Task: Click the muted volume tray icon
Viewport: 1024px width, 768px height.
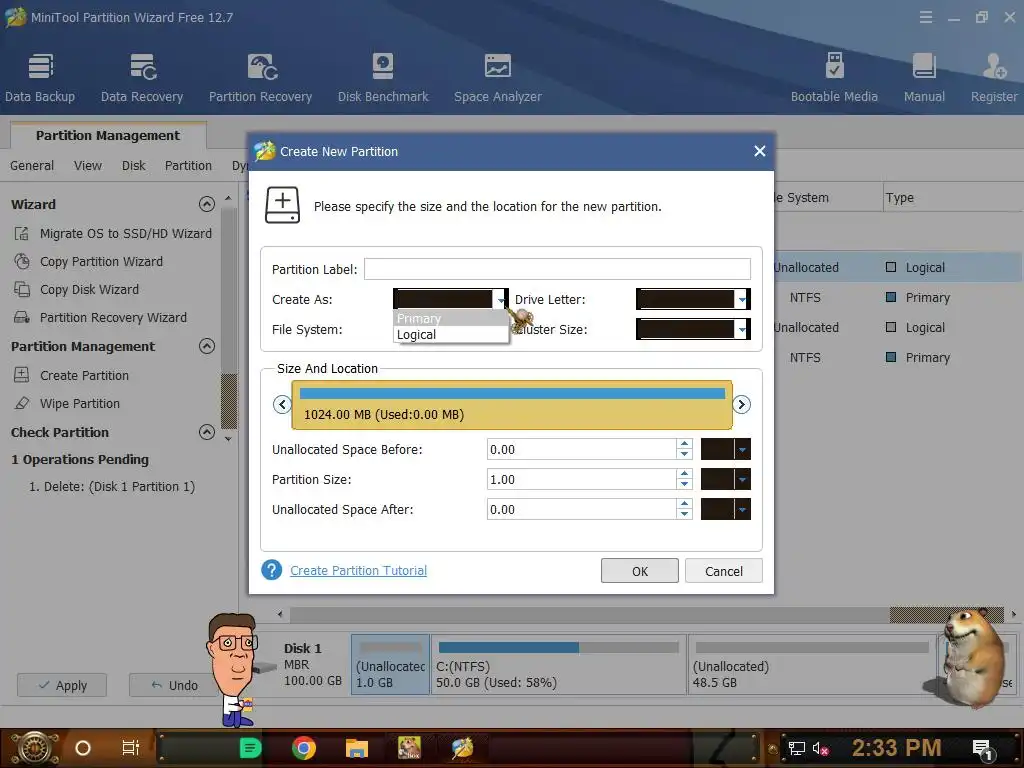Action: (x=820, y=748)
